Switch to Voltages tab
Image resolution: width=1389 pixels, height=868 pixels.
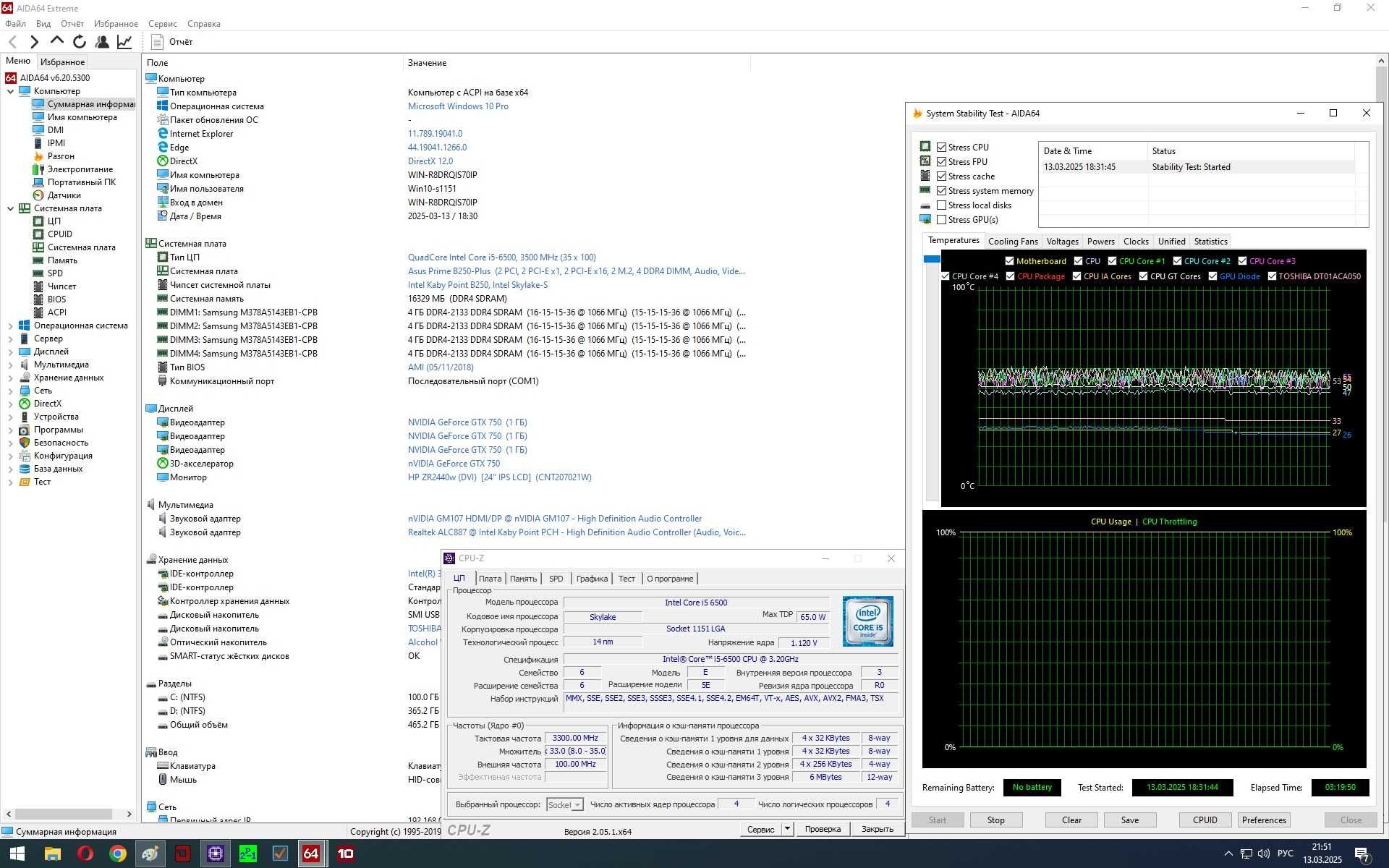click(x=1062, y=242)
